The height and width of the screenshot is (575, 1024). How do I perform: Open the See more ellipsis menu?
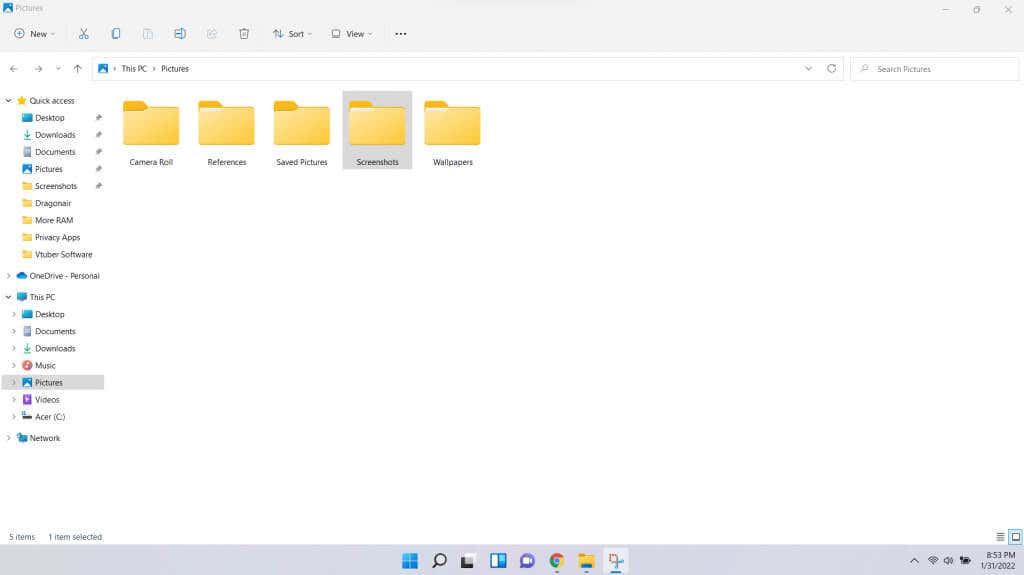[x=401, y=34]
